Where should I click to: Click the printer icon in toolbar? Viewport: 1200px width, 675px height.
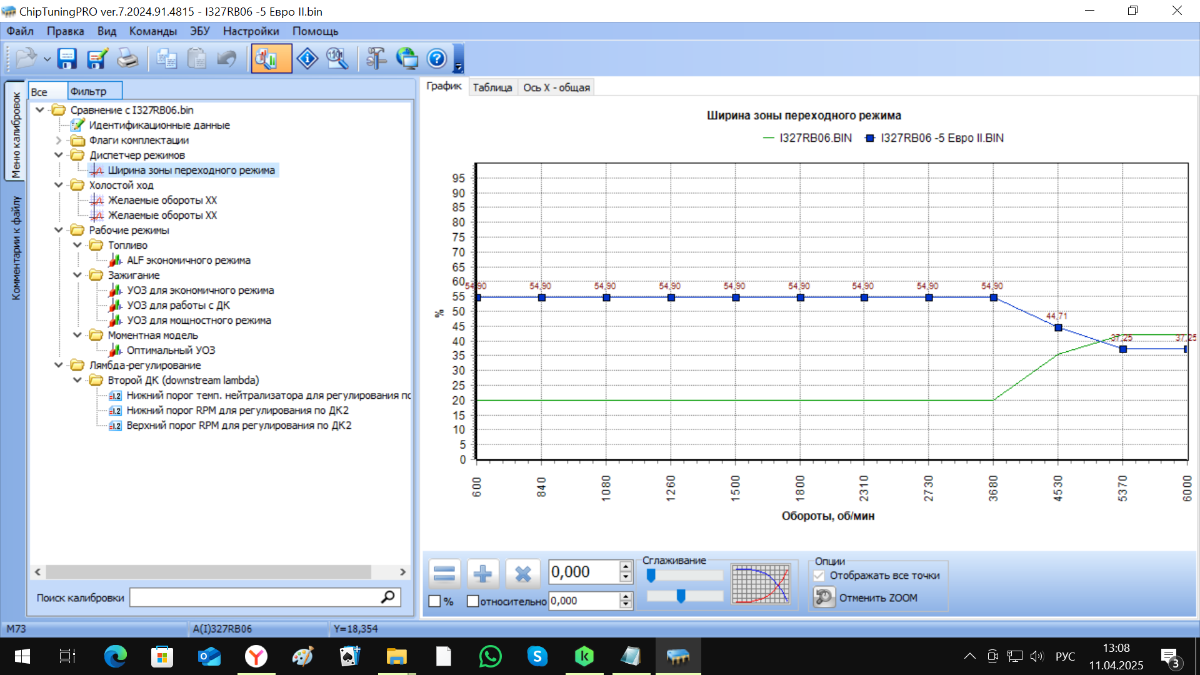[127, 59]
